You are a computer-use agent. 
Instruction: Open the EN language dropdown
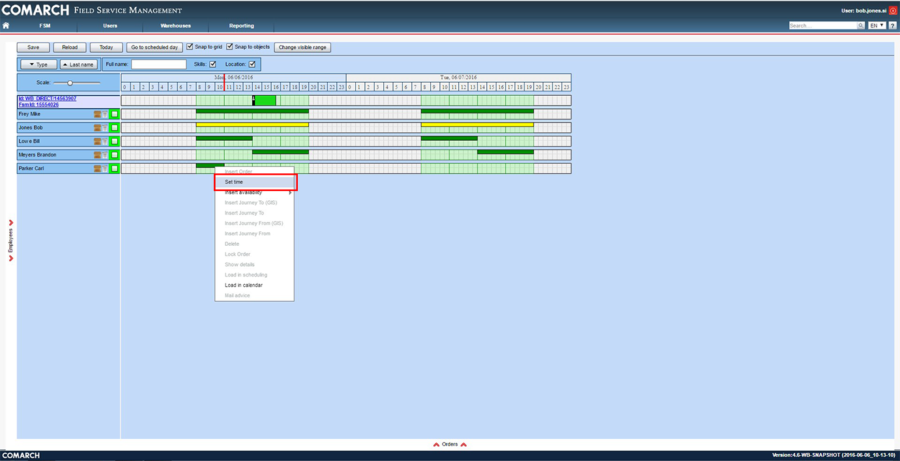click(x=877, y=26)
